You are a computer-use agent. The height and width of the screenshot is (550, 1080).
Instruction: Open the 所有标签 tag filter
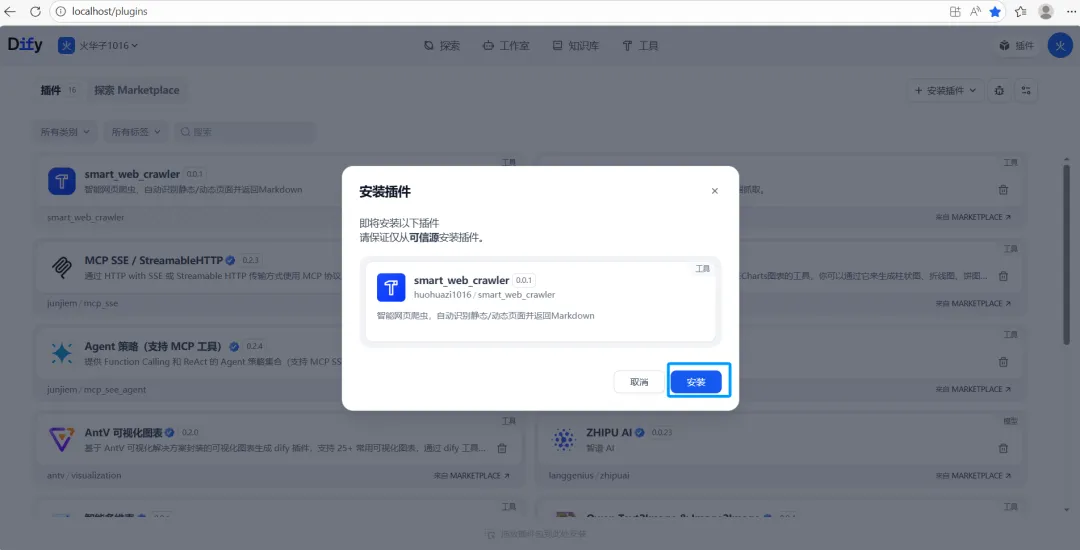136,131
